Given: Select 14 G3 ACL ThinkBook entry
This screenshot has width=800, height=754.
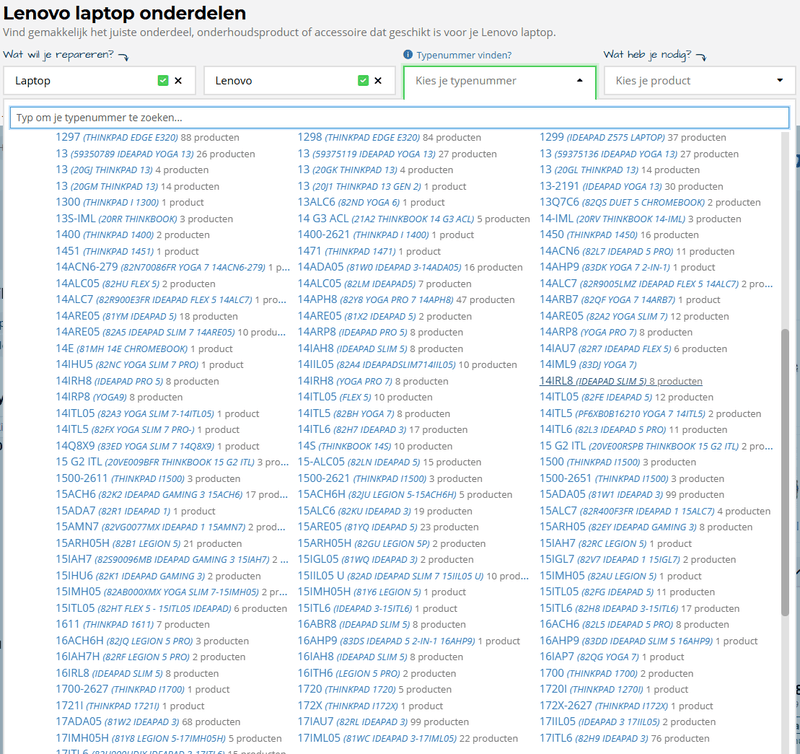Looking at the screenshot, I should click(x=414, y=219).
